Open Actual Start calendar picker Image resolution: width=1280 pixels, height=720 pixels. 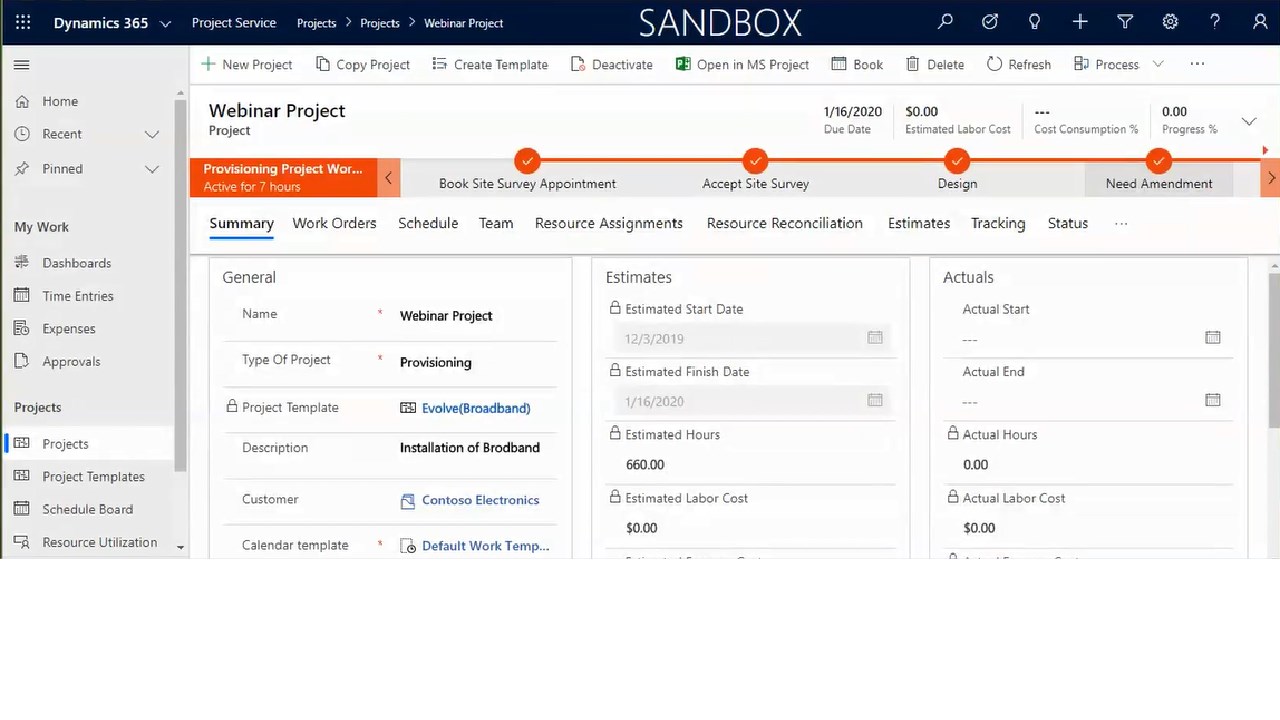pos(1213,338)
